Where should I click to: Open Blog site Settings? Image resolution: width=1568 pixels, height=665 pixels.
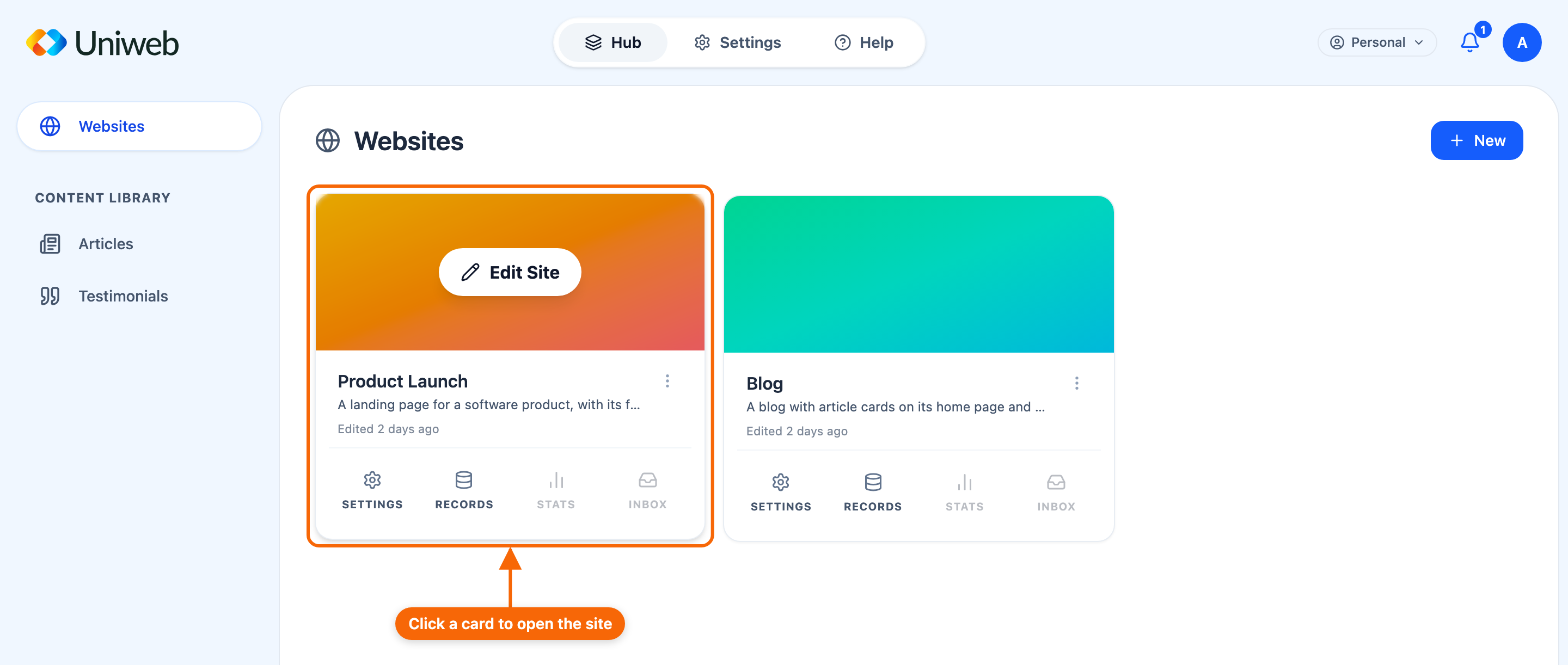781,493
